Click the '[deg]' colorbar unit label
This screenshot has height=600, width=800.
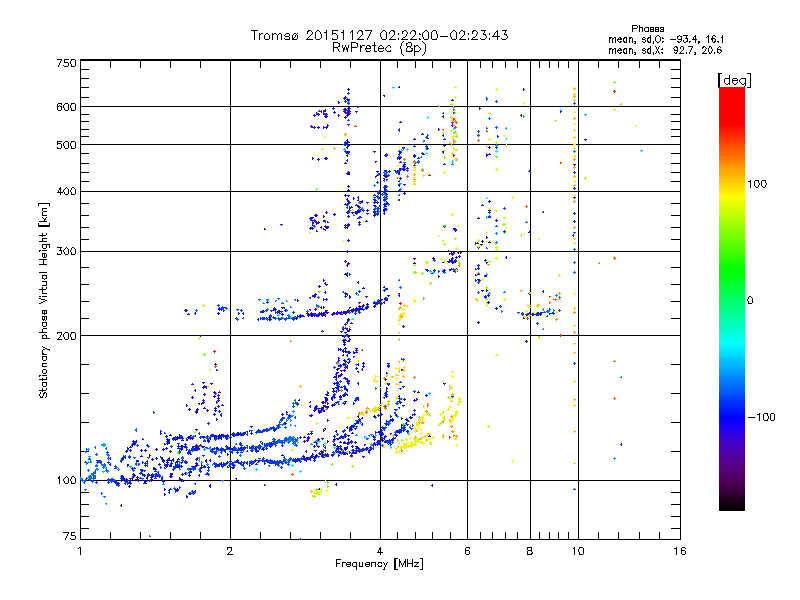pos(735,80)
